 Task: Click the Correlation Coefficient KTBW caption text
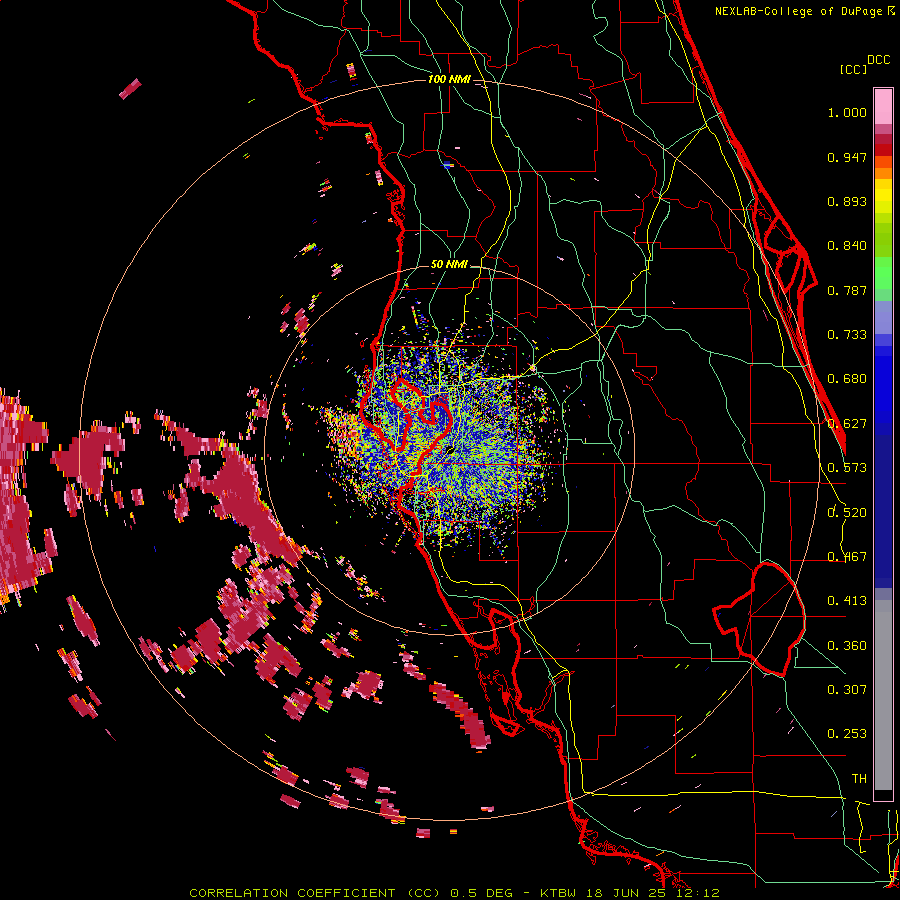pyautogui.click(x=454, y=893)
